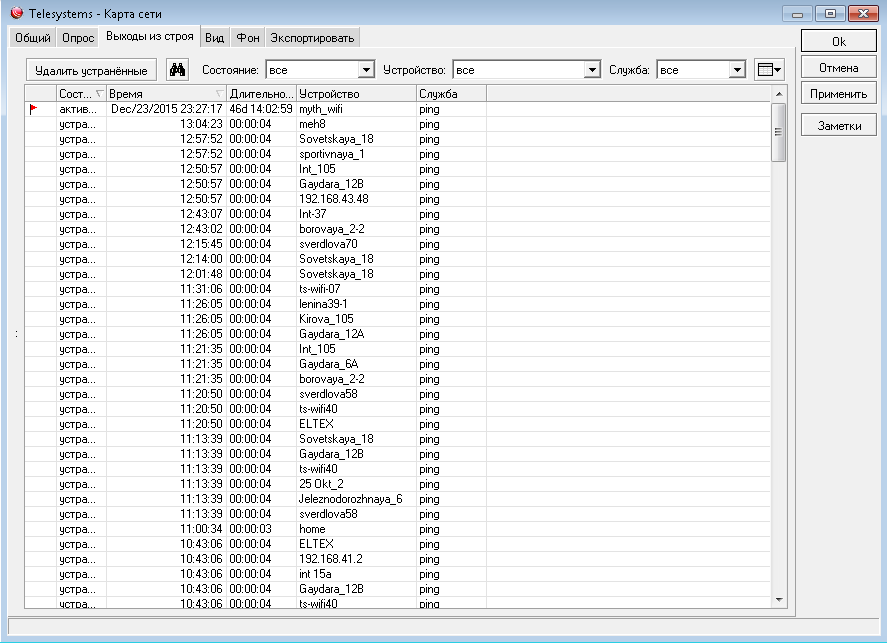Click the binoculars find icon
The width and height of the screenshot is (887, 643).
point(178,70)
